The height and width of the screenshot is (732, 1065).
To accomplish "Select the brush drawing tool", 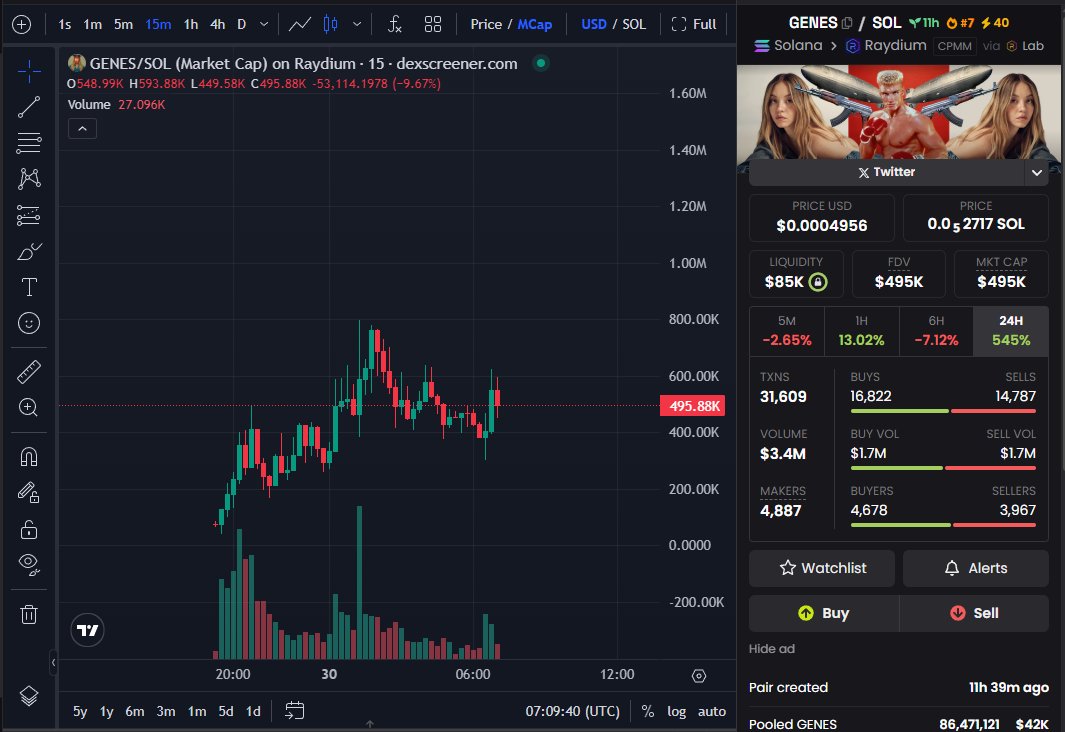I will click(x=29, y=251).
